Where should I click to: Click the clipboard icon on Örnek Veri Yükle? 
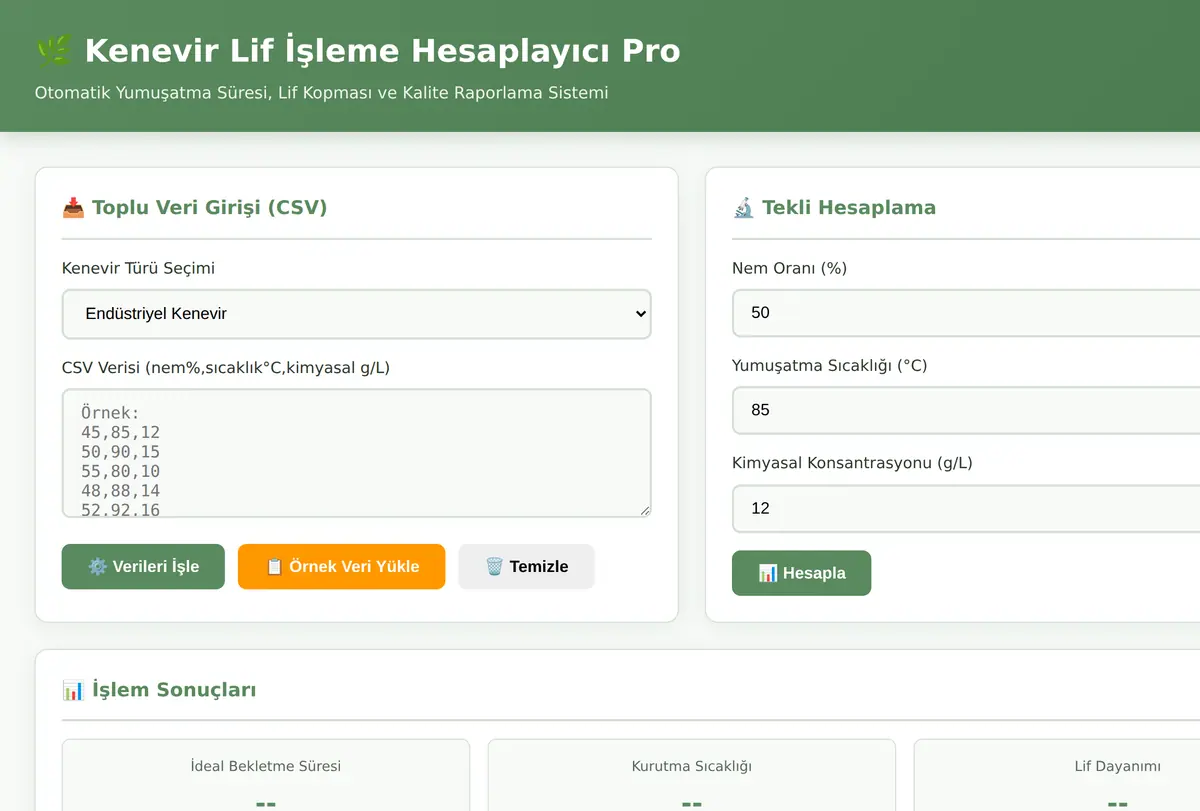[x=274, y=566]
